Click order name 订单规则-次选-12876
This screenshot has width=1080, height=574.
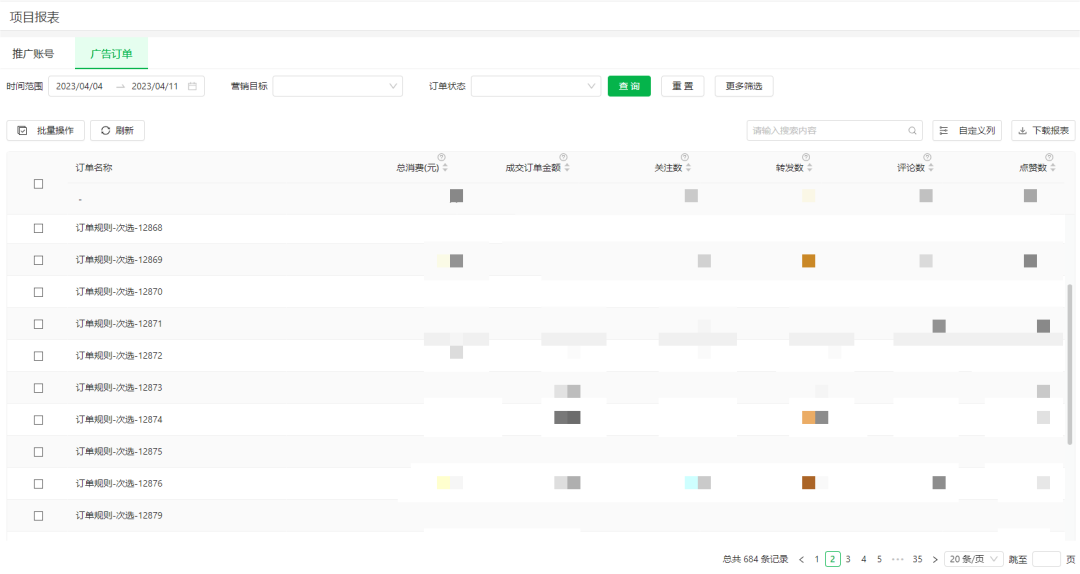119,484
